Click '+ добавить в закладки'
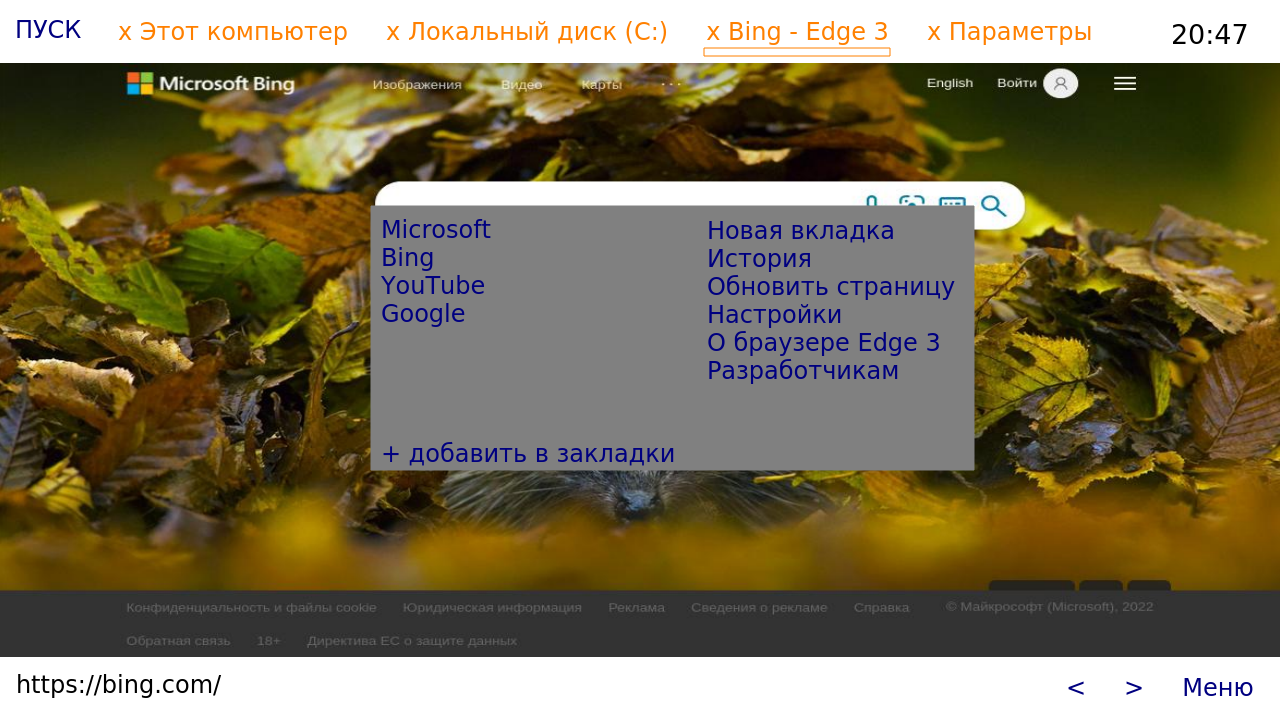The width and height of the screenshot is (1280, 720). pos(528,454)
